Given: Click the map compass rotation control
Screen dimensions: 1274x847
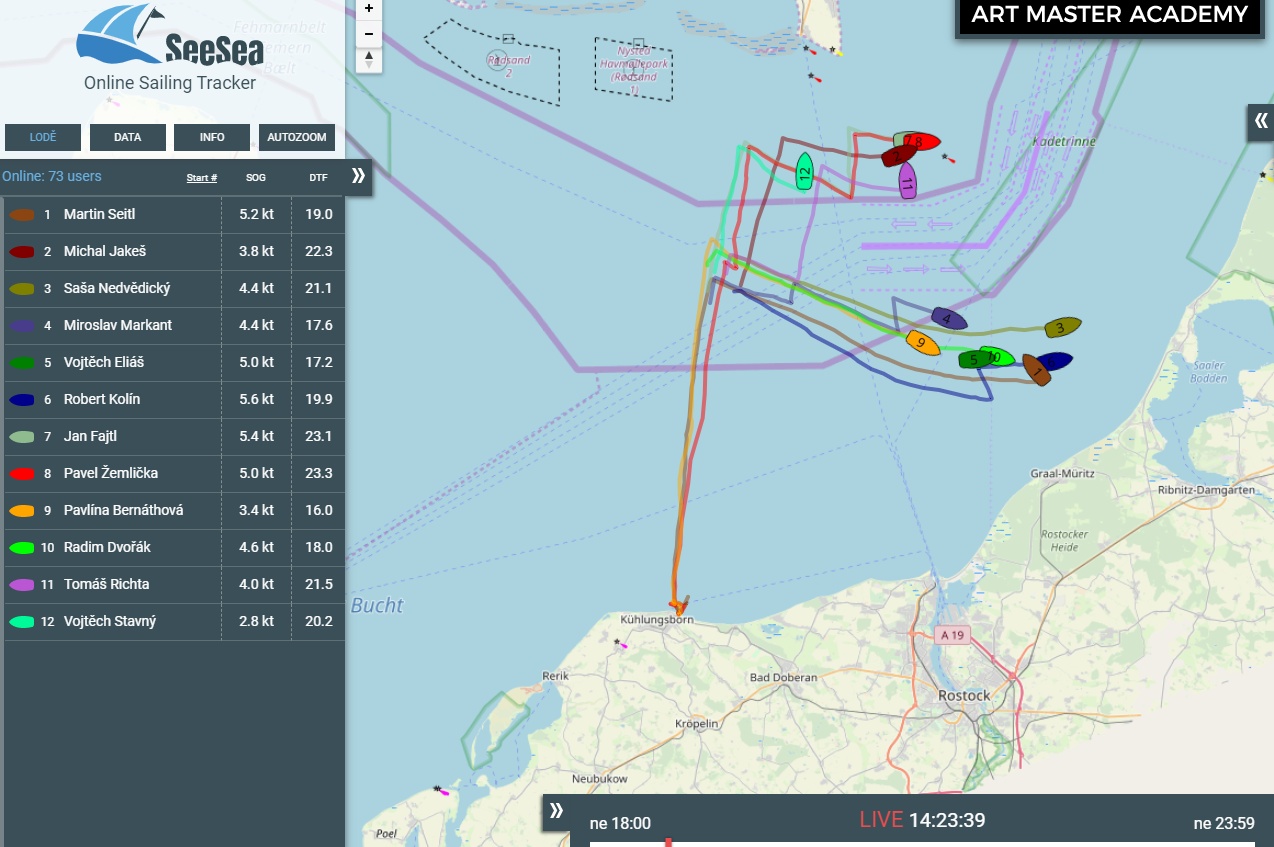Looking at the screenshot, I should click(369, 61).
